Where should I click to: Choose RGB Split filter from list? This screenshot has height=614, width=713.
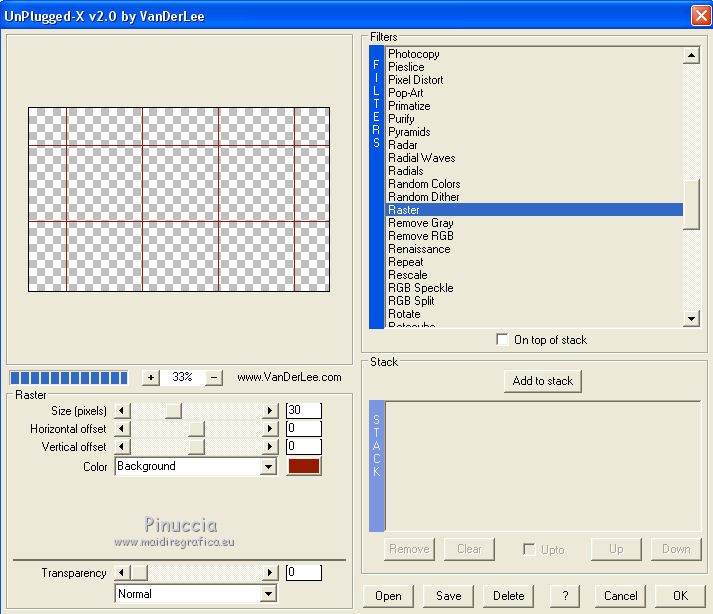point(411,301)
